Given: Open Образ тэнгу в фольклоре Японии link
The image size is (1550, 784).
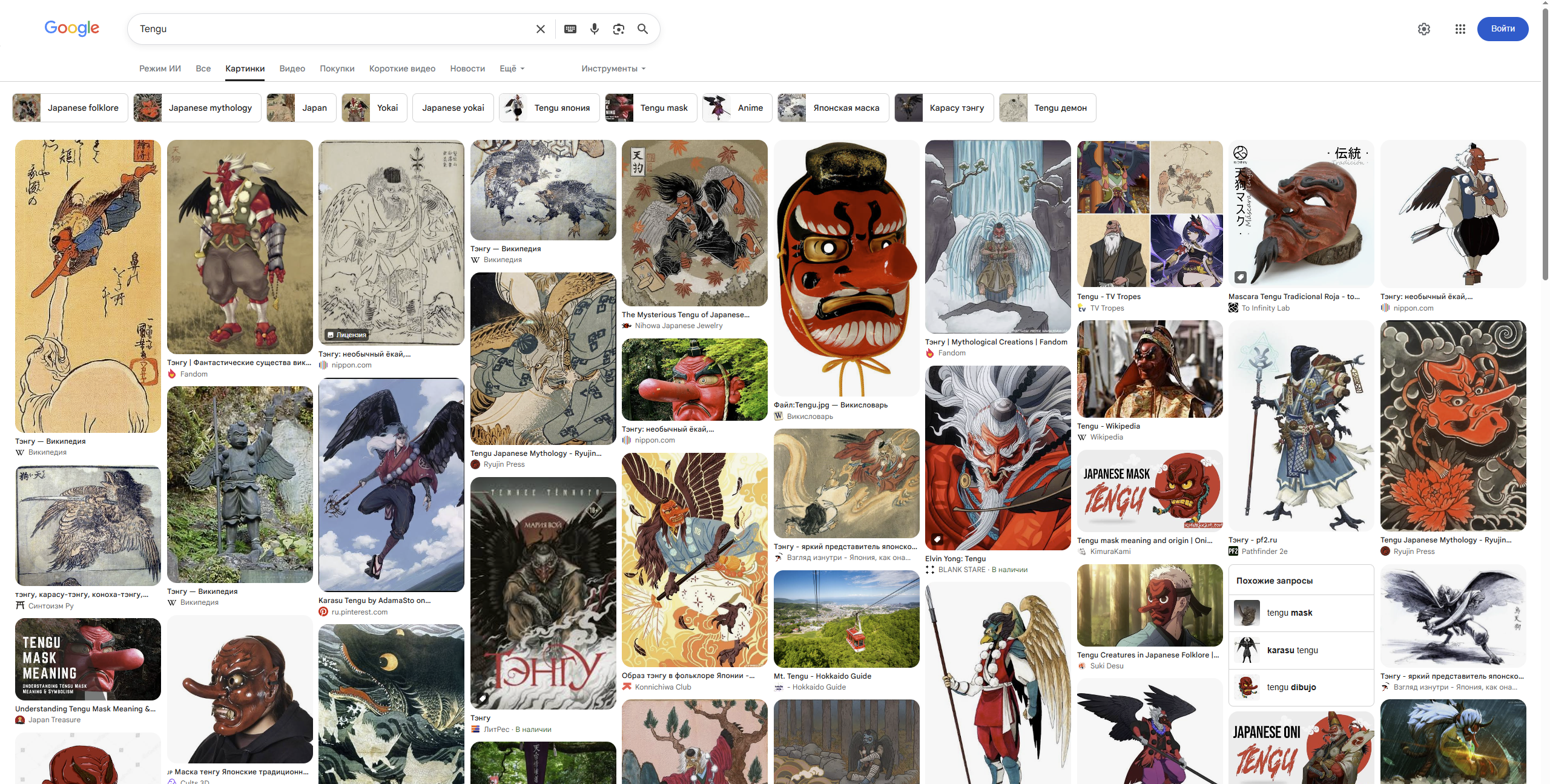Looking at the screenshot, I should click(x=688, y=676).
